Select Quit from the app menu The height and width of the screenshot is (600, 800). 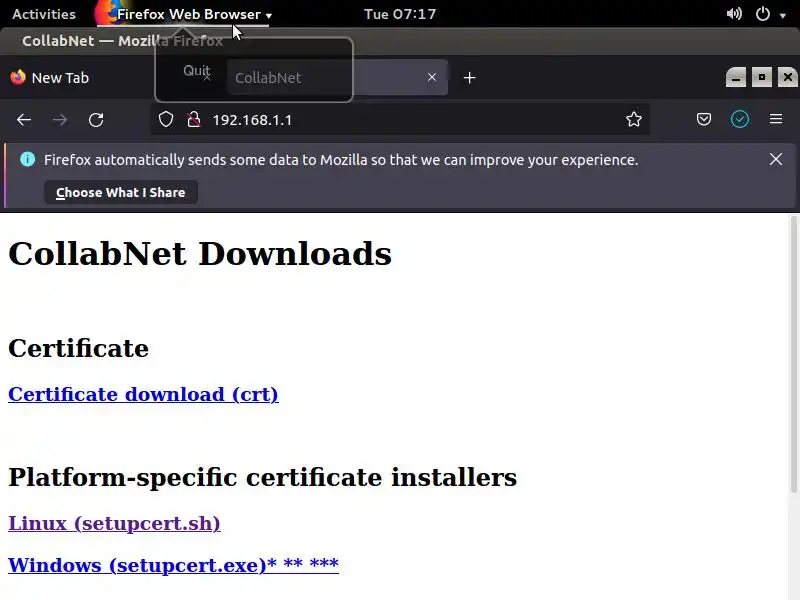(x=196, y=70)
